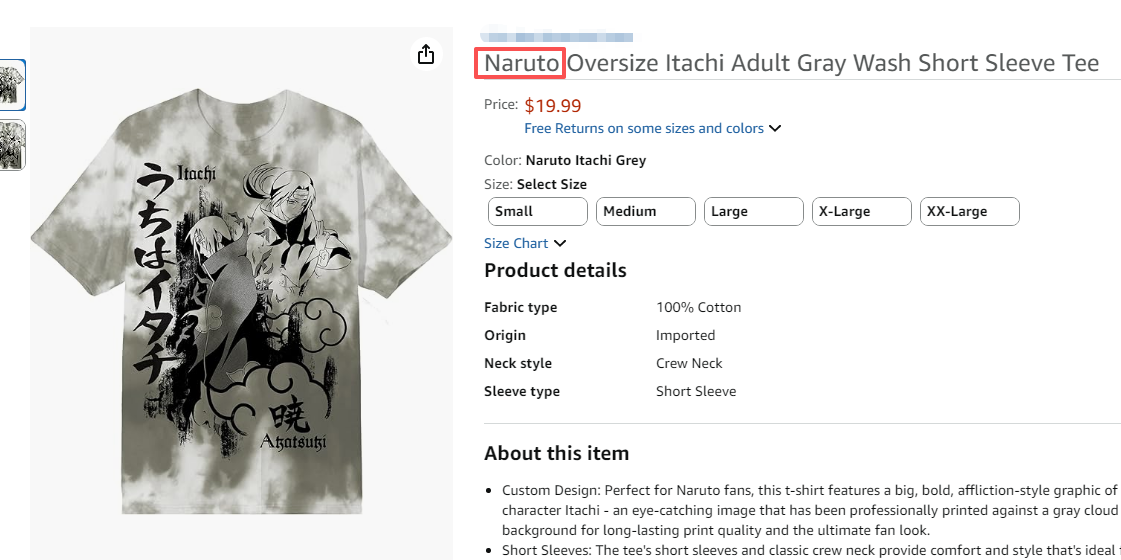Click the share icon above the shirt

click(x=426, y=54)
